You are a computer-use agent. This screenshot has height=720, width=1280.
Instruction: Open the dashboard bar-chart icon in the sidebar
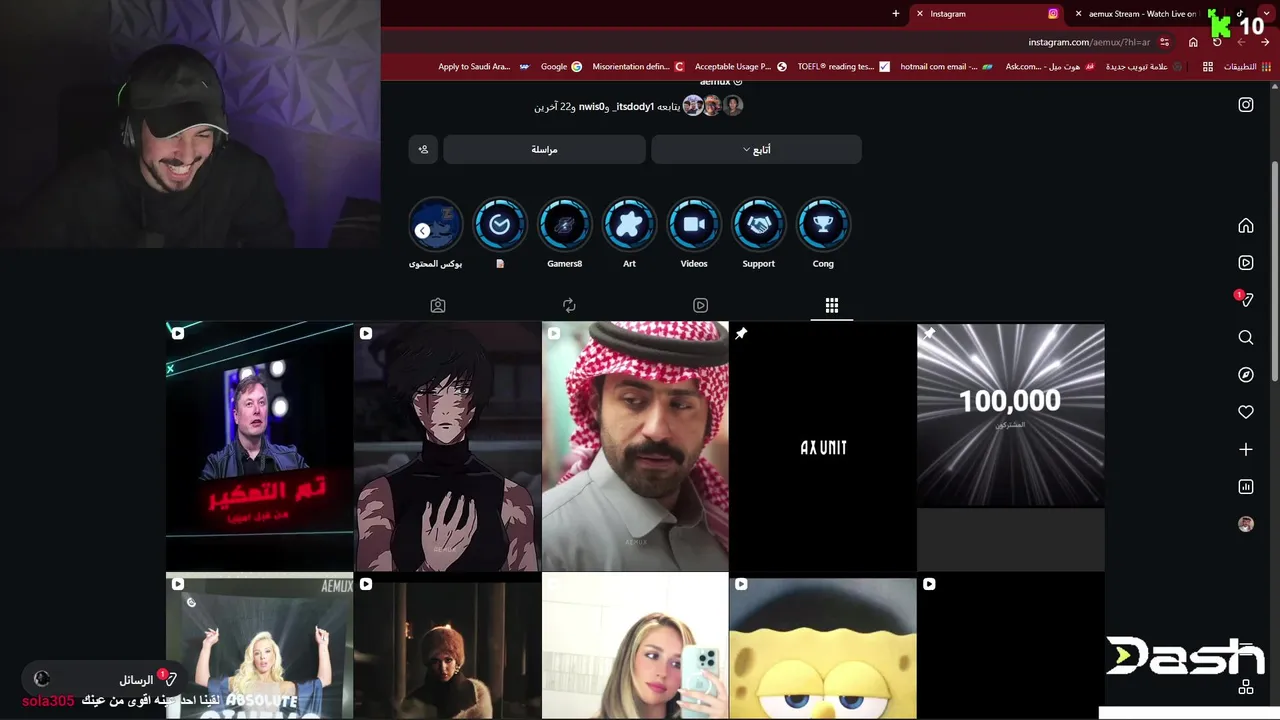pos(1246,487)
